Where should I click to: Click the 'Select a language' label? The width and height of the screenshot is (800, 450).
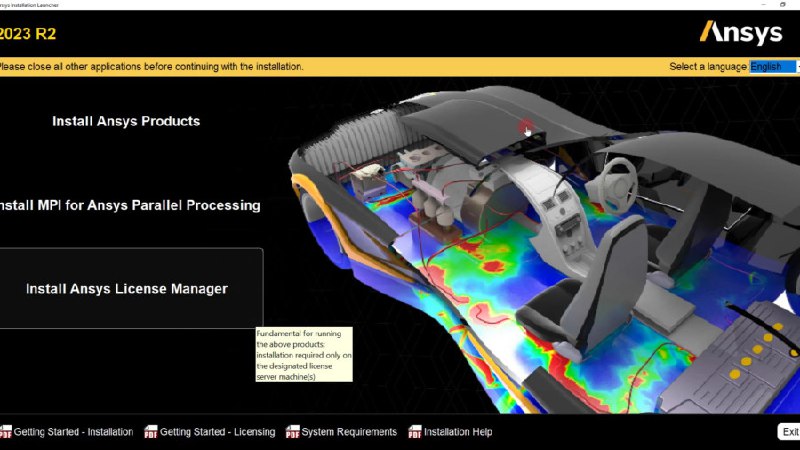708,66
